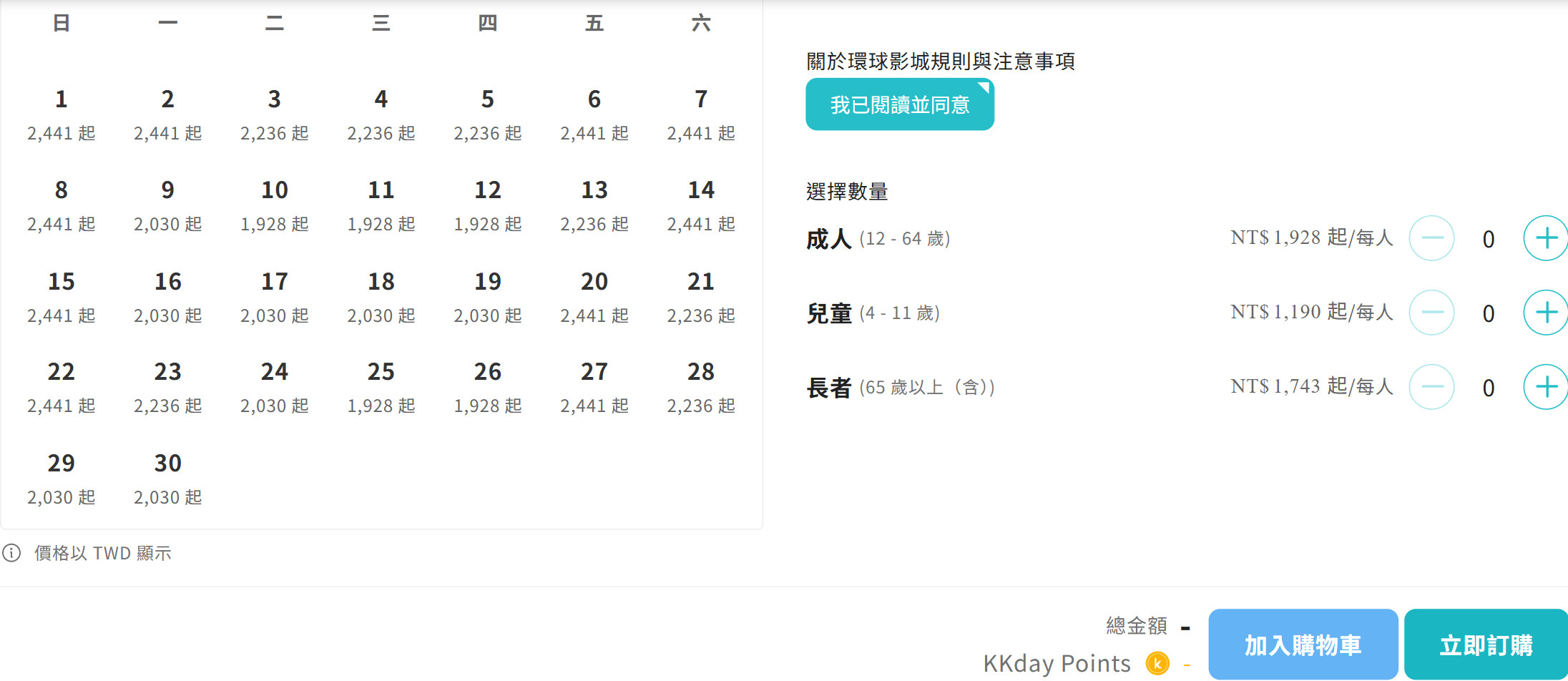The width and height of the screenshot is (1568, 681).
Task: Pick date 28 priced 2,236 起
Action: point(701,387)
